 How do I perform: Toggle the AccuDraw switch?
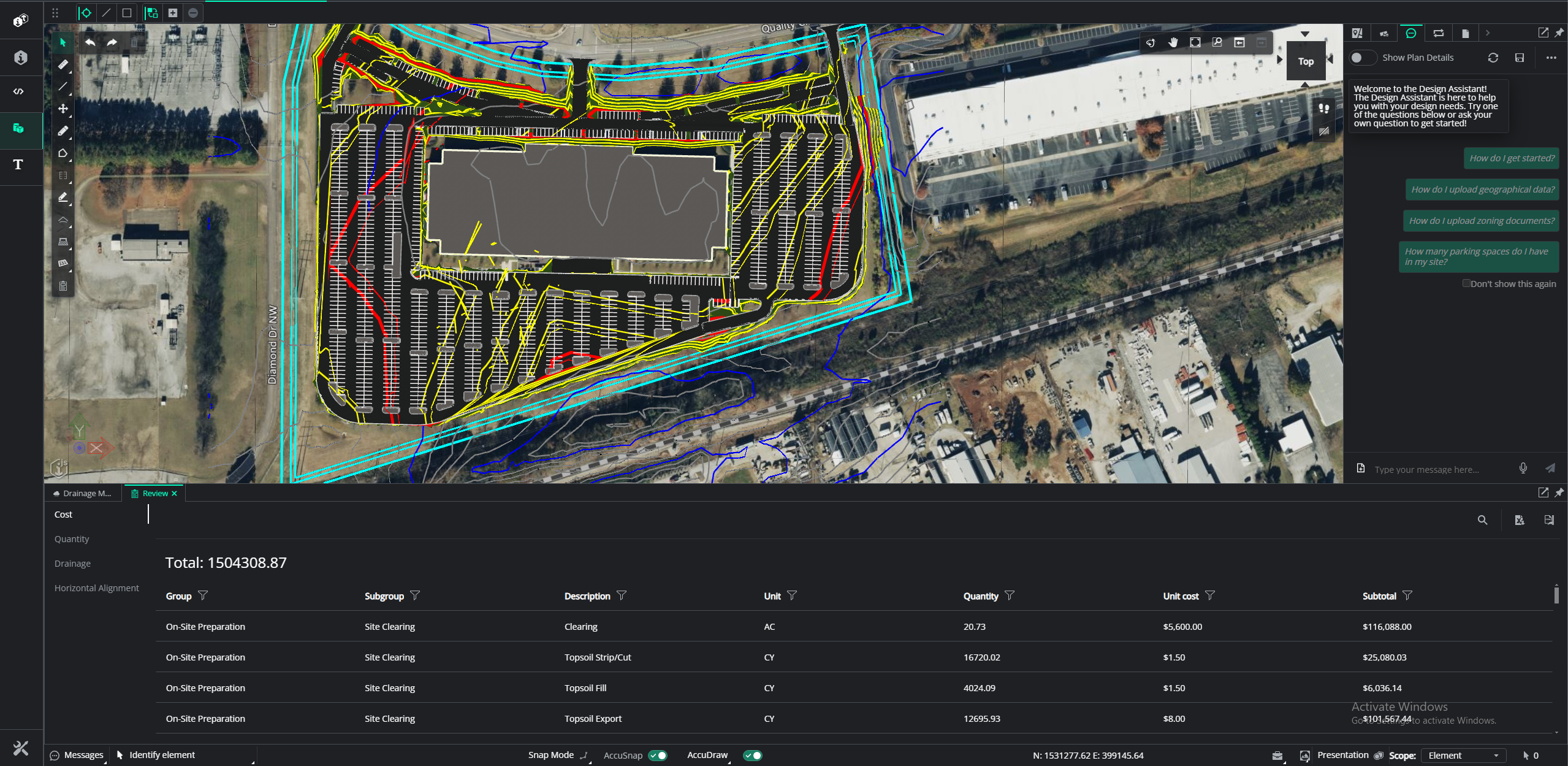pos(752,755)
